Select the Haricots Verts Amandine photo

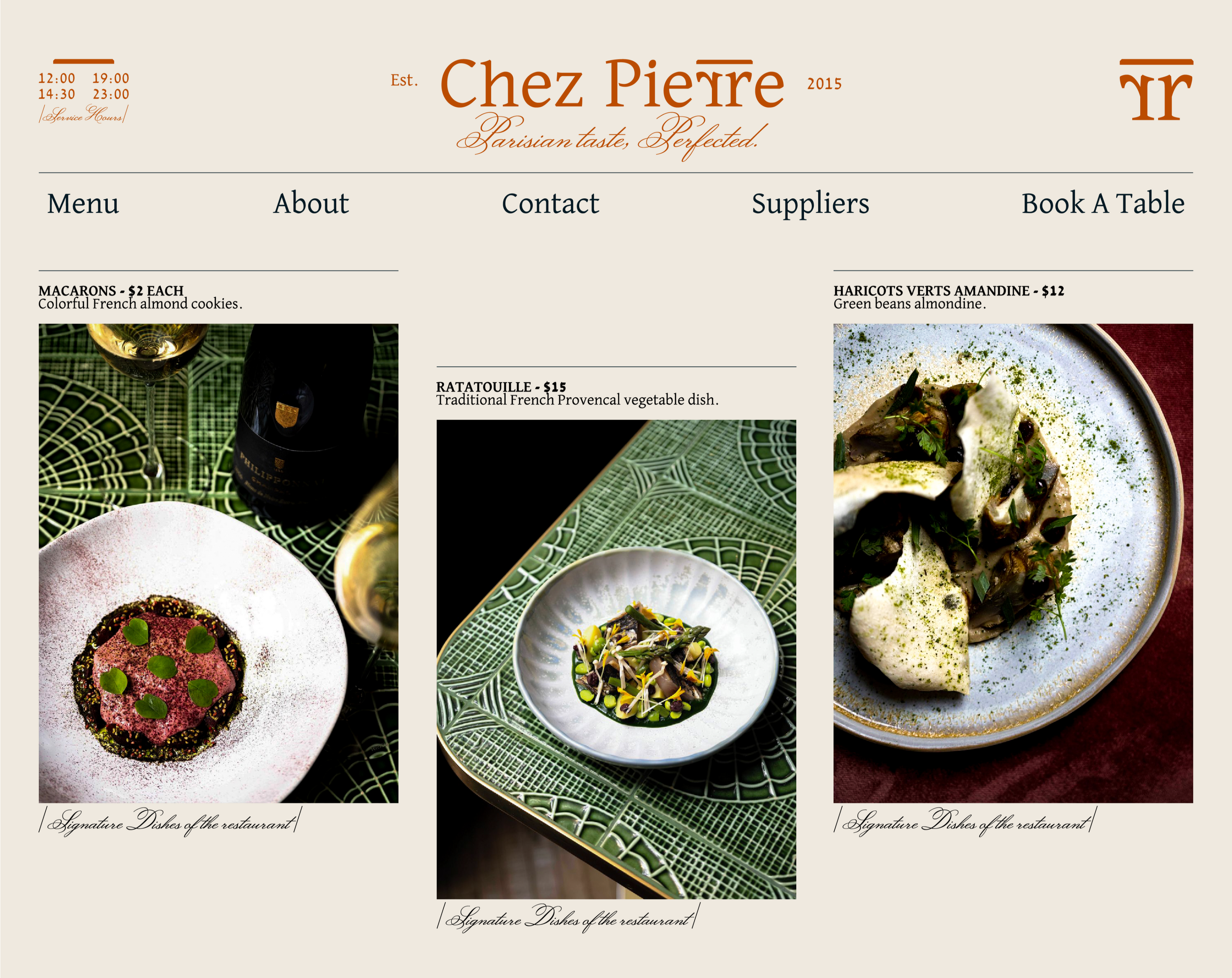[x=1012, y=563]
